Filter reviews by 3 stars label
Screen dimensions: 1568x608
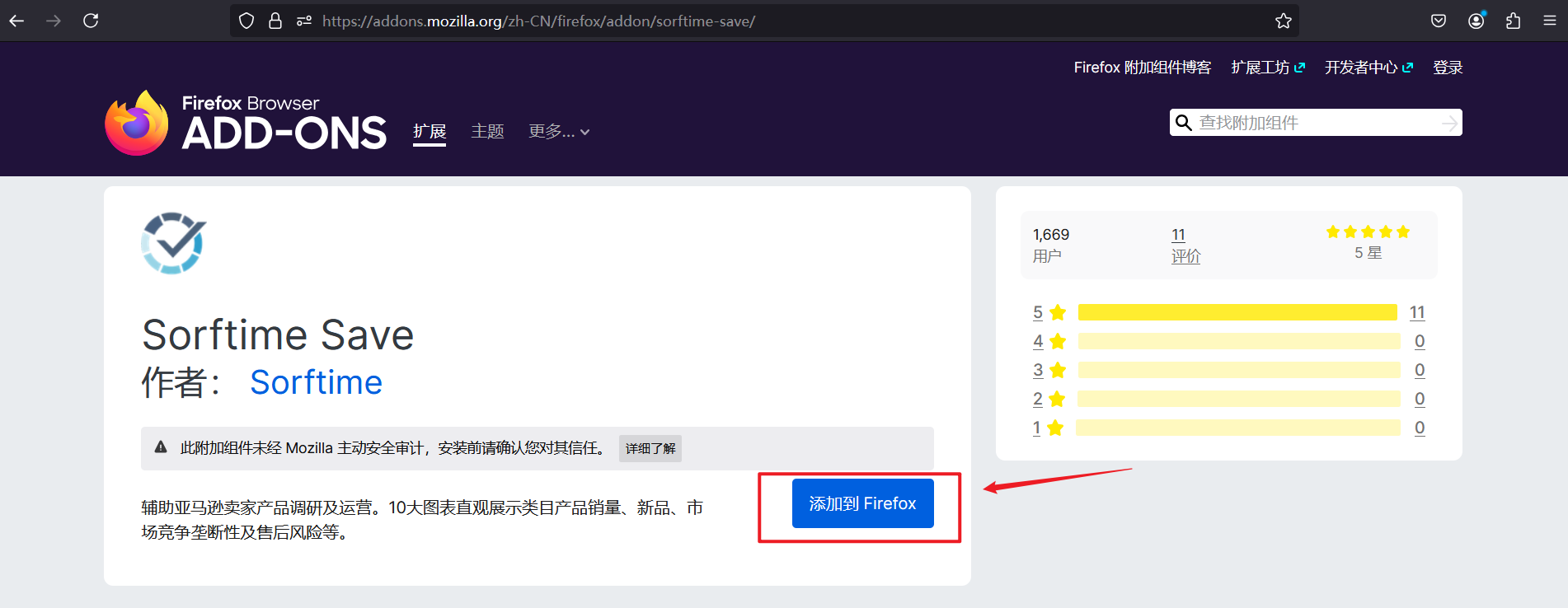coord(1049,370)
